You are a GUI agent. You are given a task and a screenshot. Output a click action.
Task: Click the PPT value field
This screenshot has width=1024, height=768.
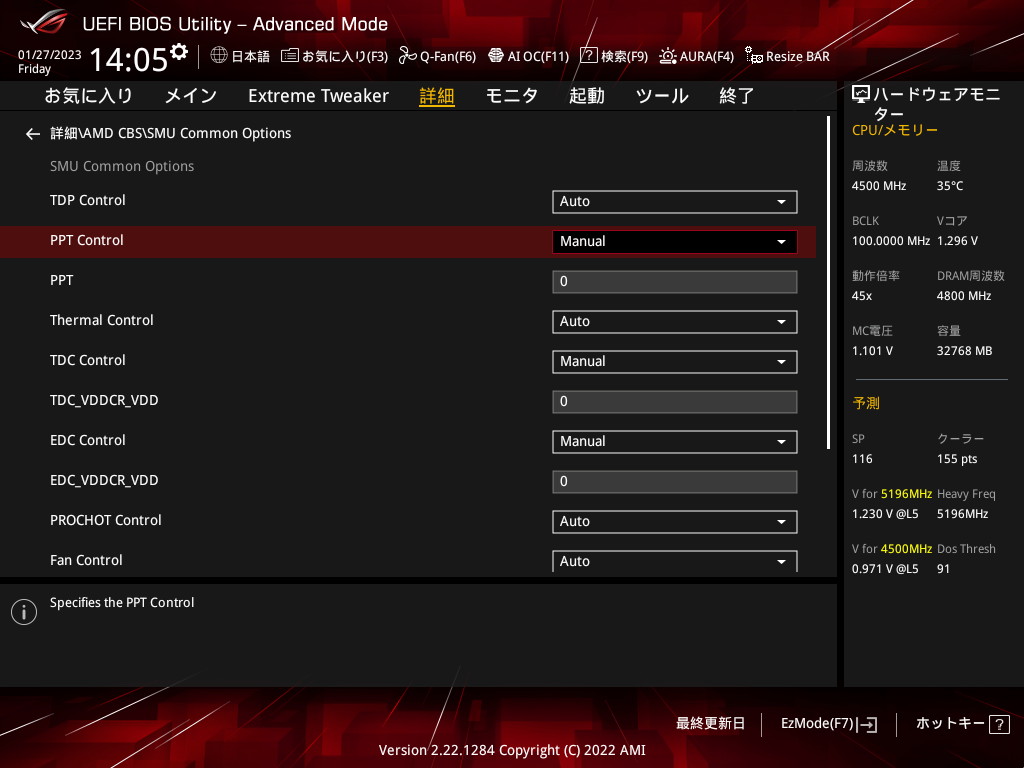675,281
